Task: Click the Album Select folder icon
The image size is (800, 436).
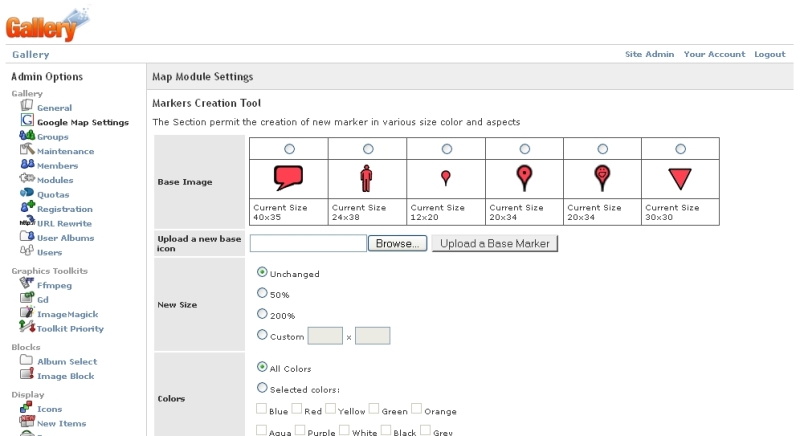Action: coord(27,360)
